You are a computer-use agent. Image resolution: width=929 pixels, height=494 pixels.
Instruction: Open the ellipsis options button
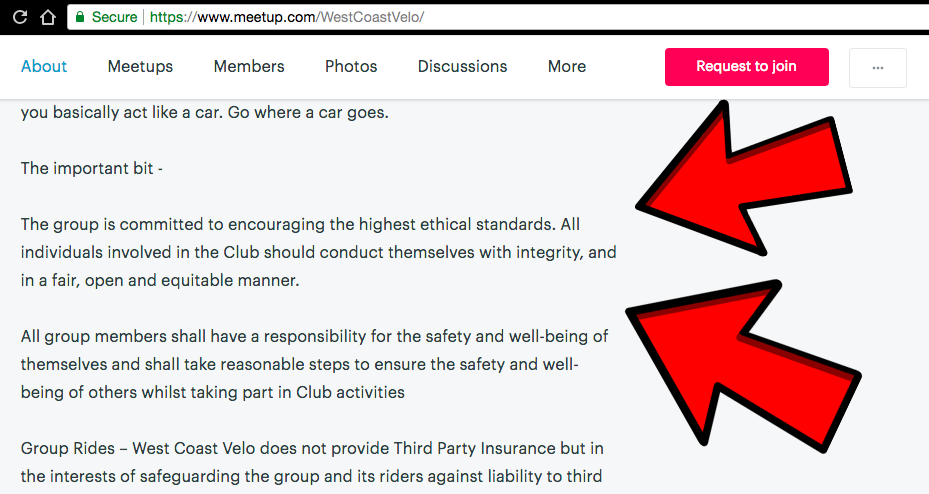[x=877, y=68]
